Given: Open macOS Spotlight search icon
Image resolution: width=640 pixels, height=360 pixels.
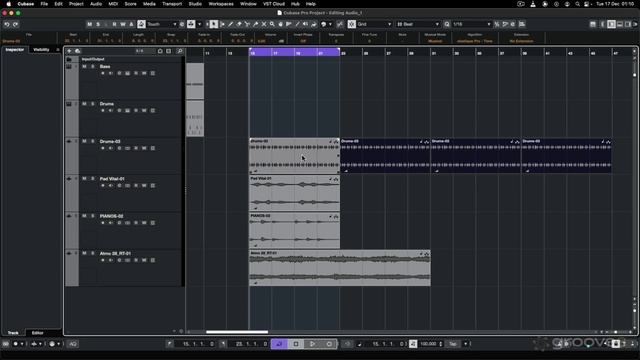Looking at the screenshot, I should (x=577, y=4).
